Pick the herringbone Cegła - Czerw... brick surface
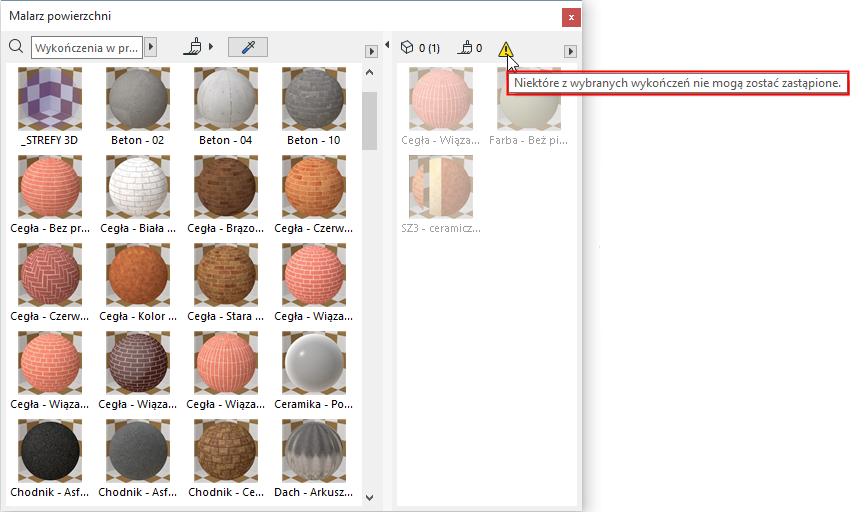 click(50, 274)
